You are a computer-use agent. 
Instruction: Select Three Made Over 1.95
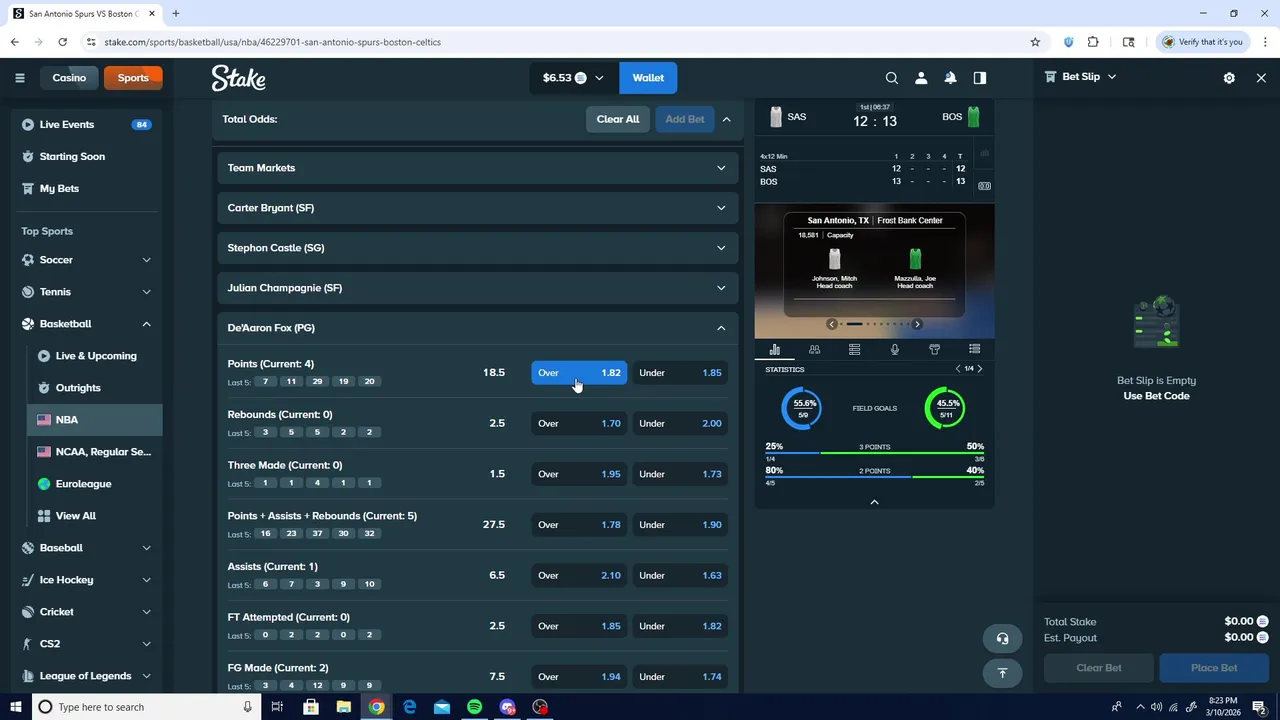click(579, 474)
